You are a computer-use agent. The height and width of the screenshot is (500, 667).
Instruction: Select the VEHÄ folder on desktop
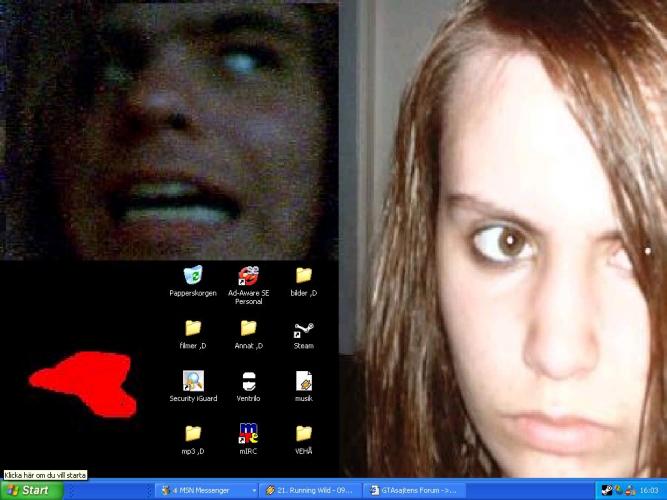(303, 433)
